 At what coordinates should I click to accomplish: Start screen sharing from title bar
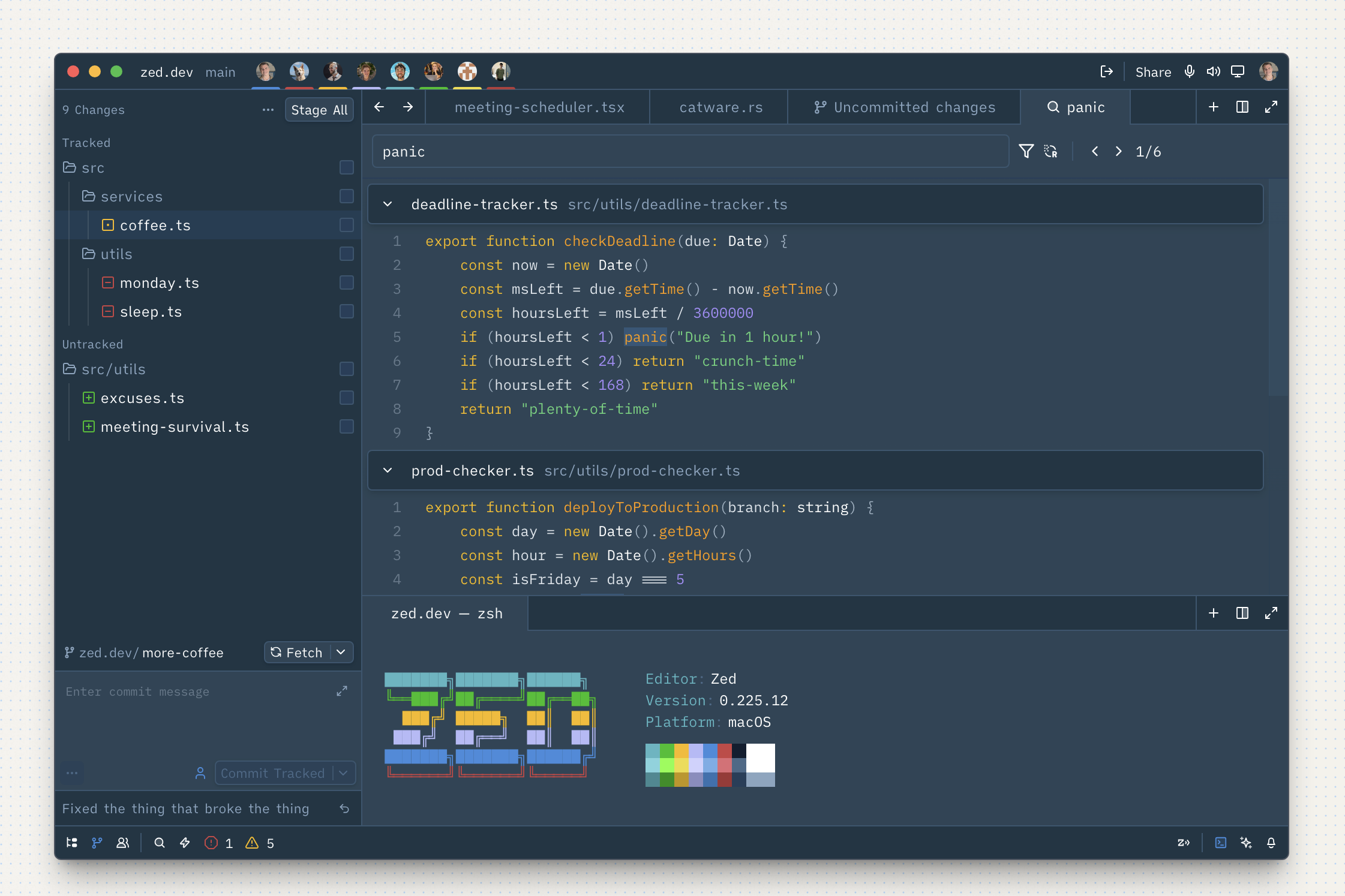pyautogui.click(x=1238, y=72)
